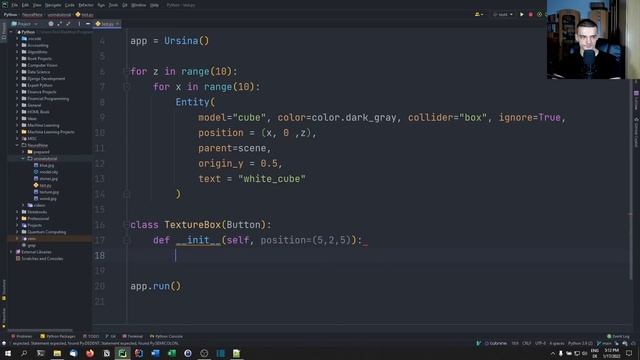
Task: Open the Terminal tool window
Action: pyautogui.click(x=133, y=336)
